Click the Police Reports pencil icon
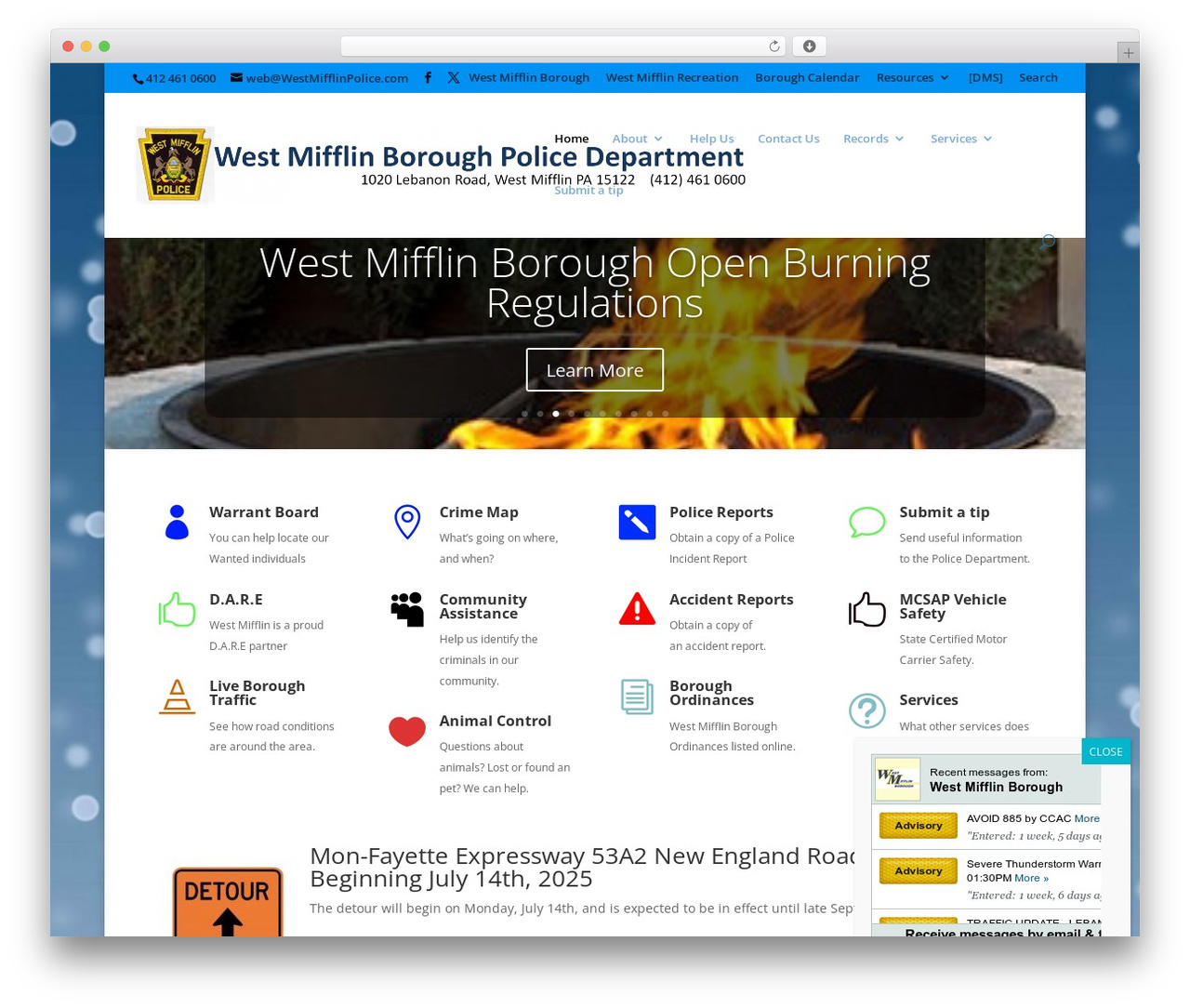1190x1008 pixels. [637, 523]
